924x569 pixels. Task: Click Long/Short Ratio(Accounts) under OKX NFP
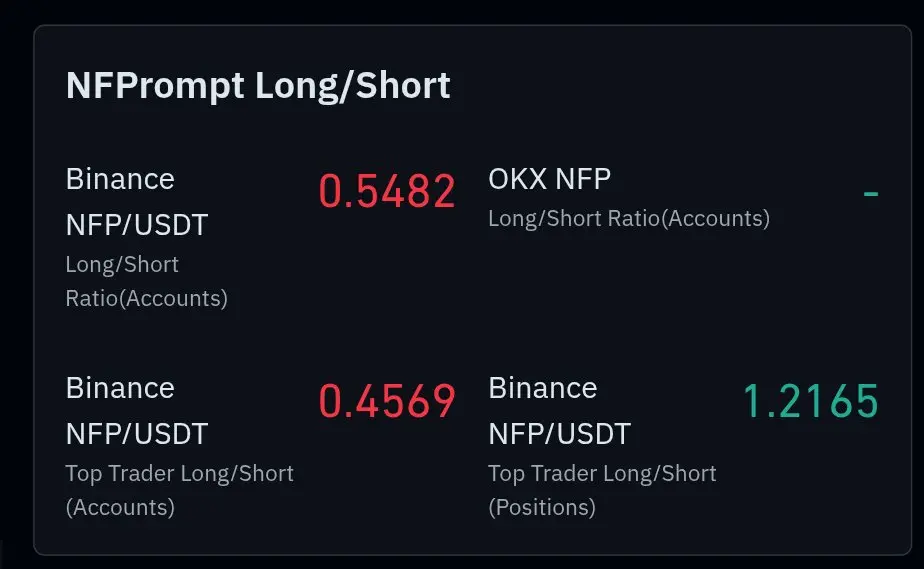tap(629, 219)
